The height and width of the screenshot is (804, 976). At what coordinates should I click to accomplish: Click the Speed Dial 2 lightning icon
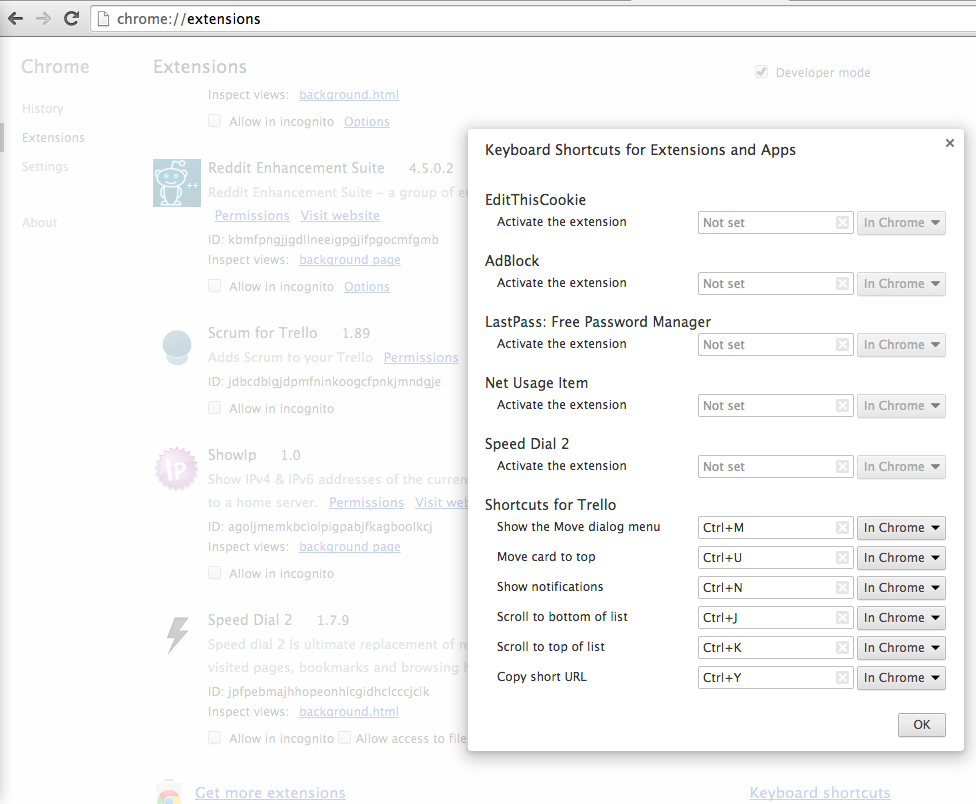tap(177, 635)
